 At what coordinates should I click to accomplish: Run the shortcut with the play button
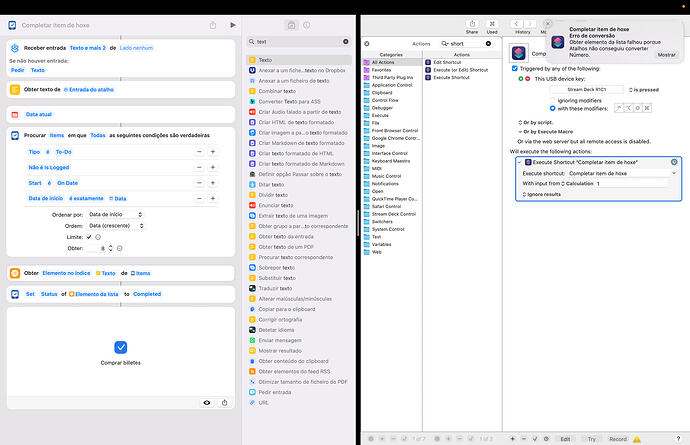click(x=233, y=25)
